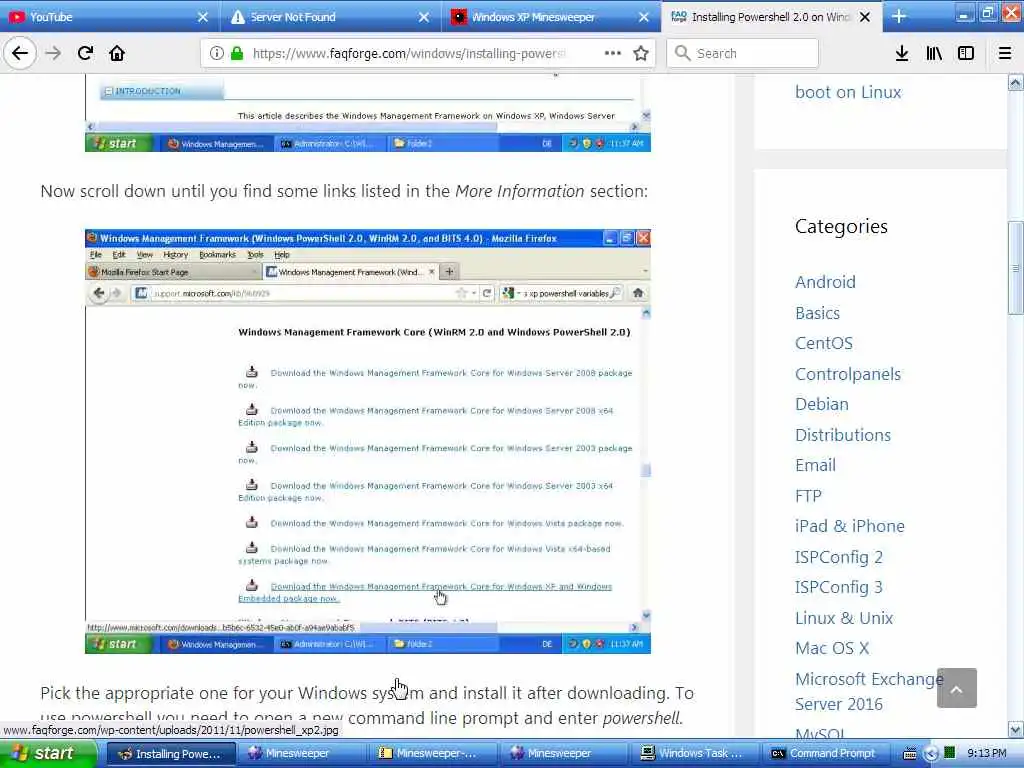Screen dimensions: 1024x768
Task: Reload the current page
Action: coord(86,53)
